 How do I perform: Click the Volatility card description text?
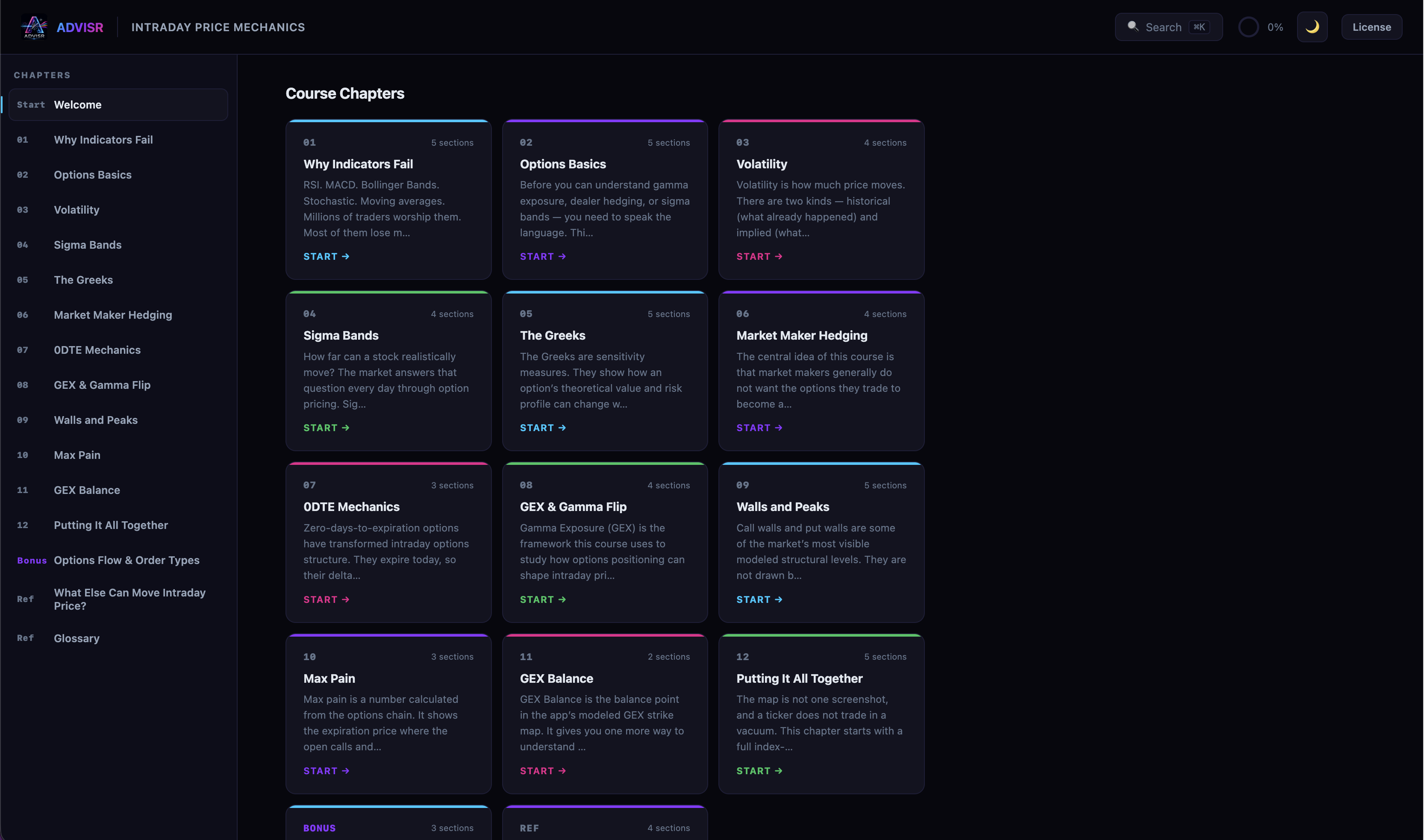point(821,209)
